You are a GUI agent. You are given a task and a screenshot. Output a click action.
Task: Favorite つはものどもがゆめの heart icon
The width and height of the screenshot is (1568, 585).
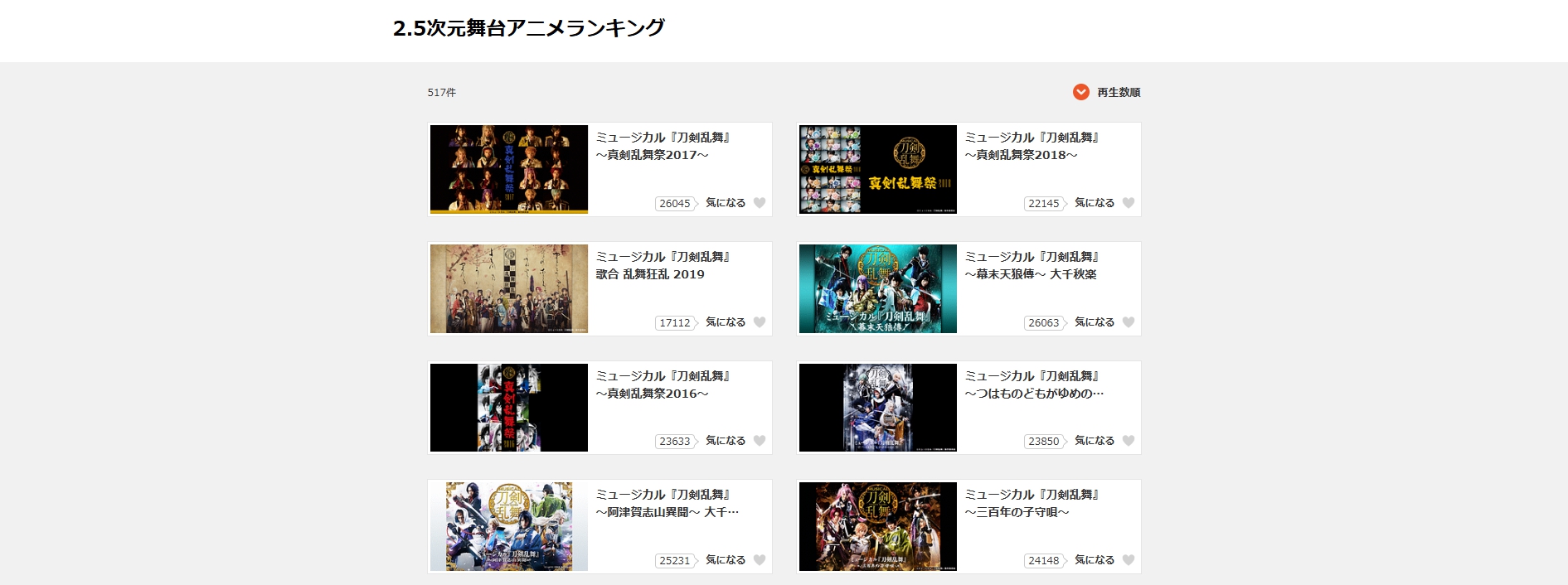click(x=1129, y=441)
